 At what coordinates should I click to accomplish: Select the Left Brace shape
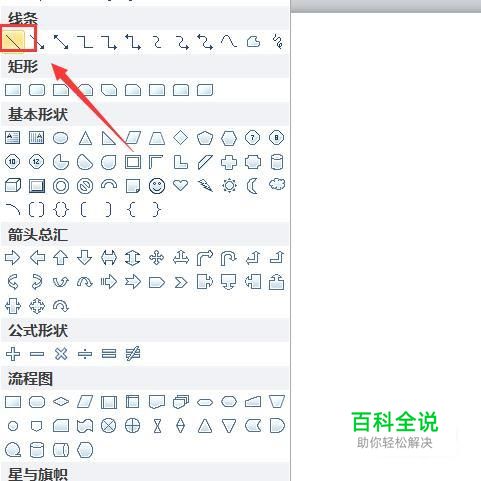tap(132, 210)
